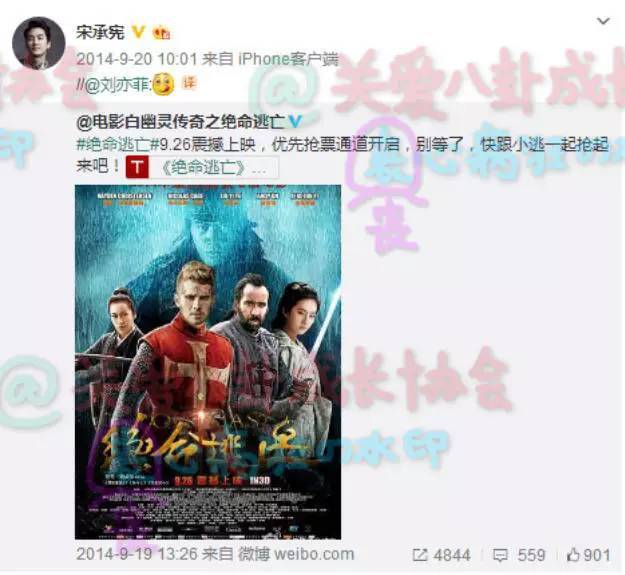Open @电影白幽灵传奇之绝命逃亡 account link
Viewport: 625px width, 575px height.
pos(180,122)
